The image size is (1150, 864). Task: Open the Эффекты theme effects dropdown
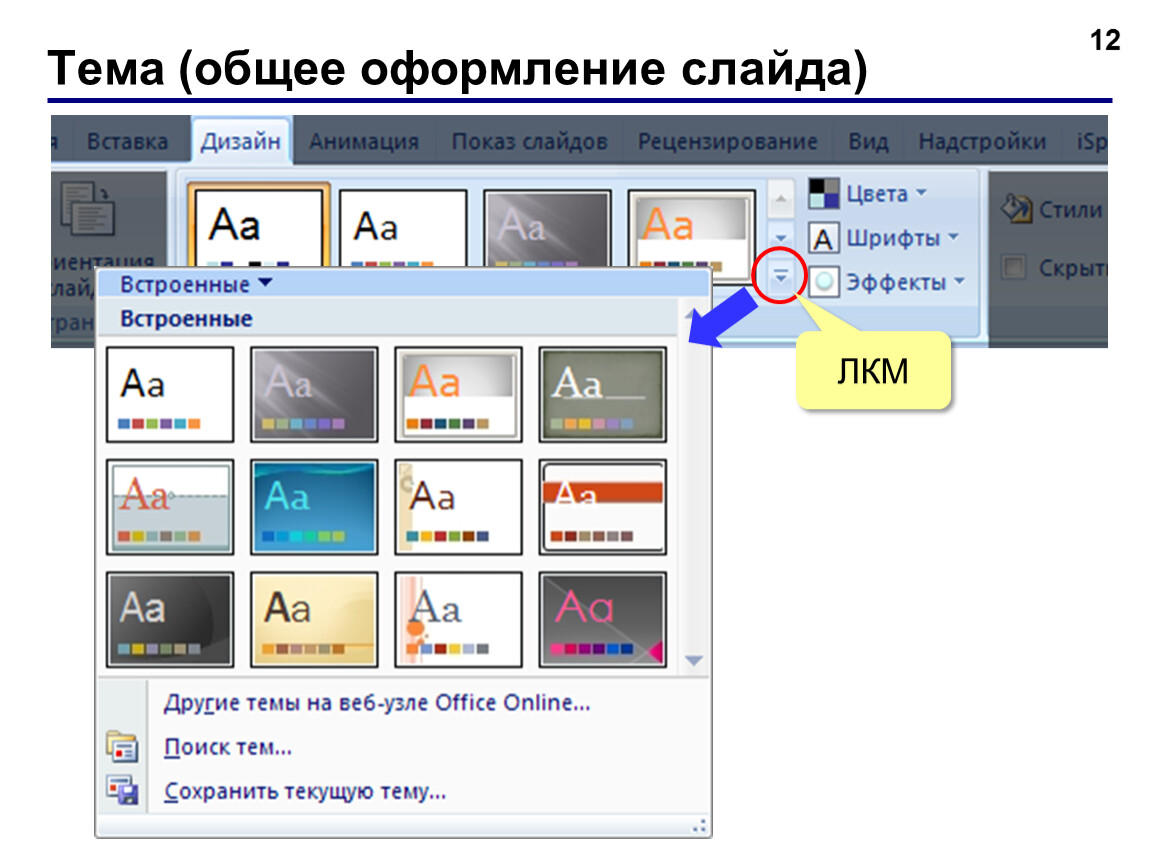tap(887, 282)
